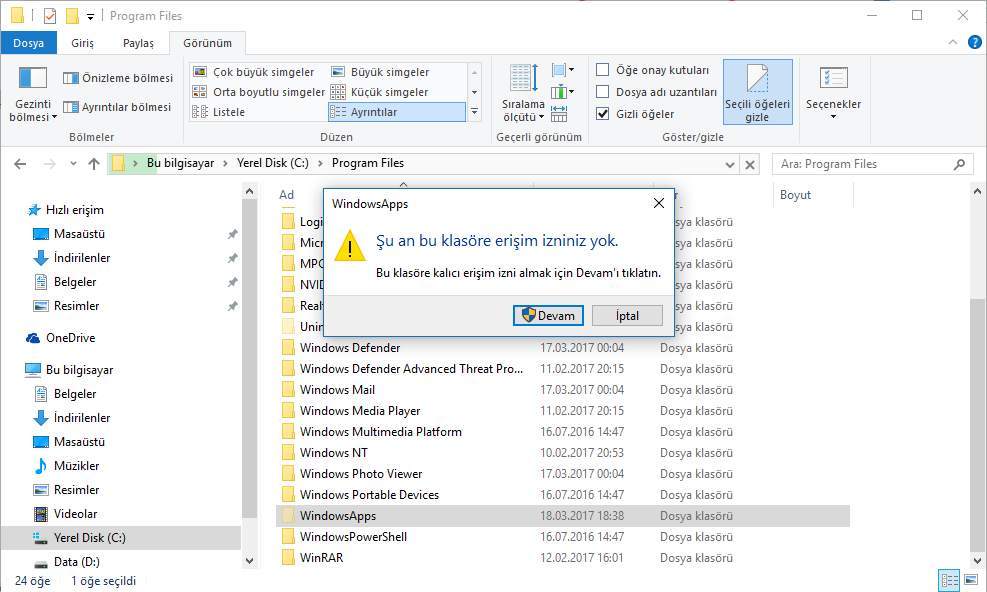
Task: Click the Back navigation arrow
Action: pos(20,164)
